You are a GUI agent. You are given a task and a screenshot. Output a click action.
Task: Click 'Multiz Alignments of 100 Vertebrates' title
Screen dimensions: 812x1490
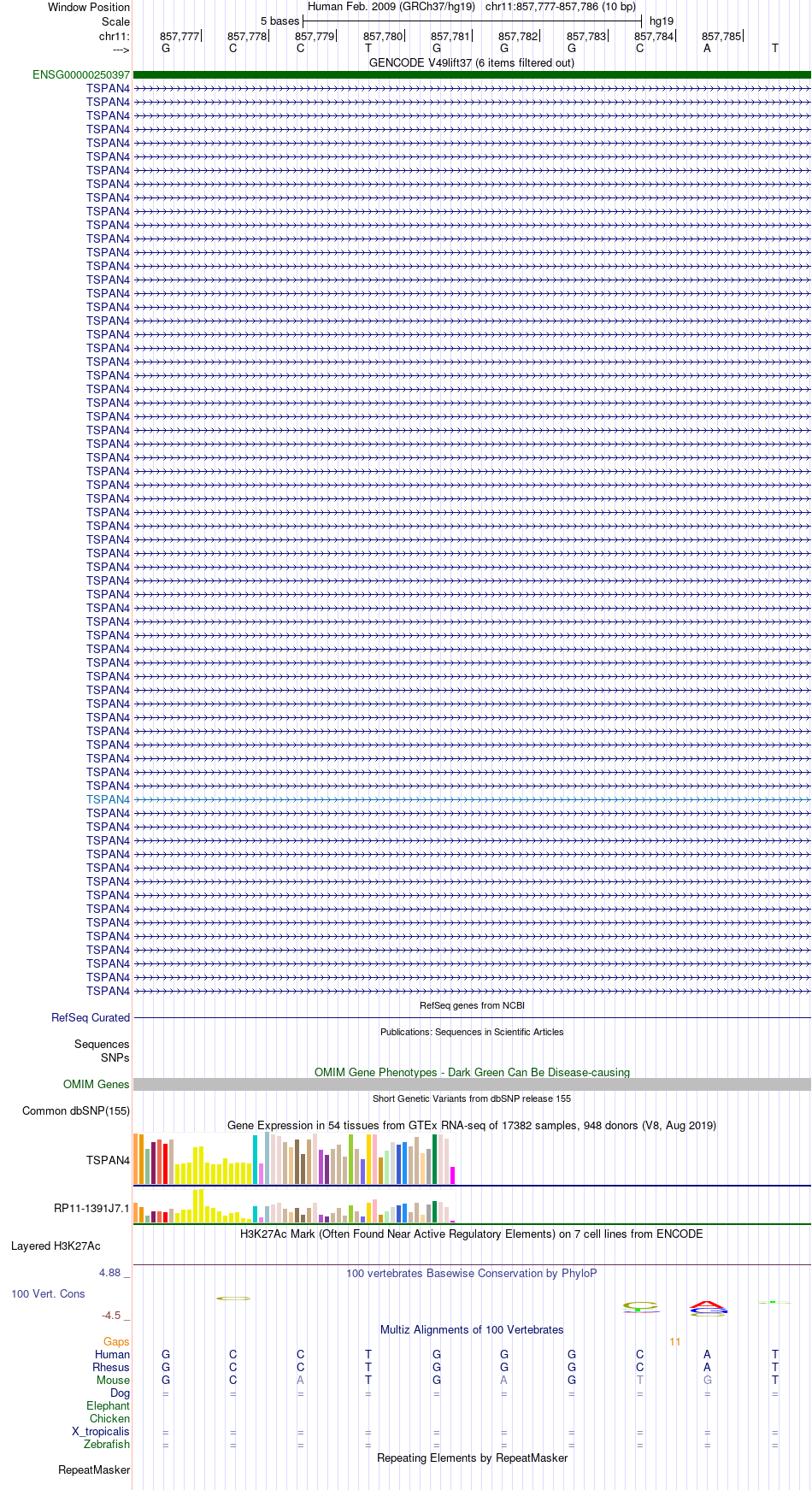click(472, 1330)
